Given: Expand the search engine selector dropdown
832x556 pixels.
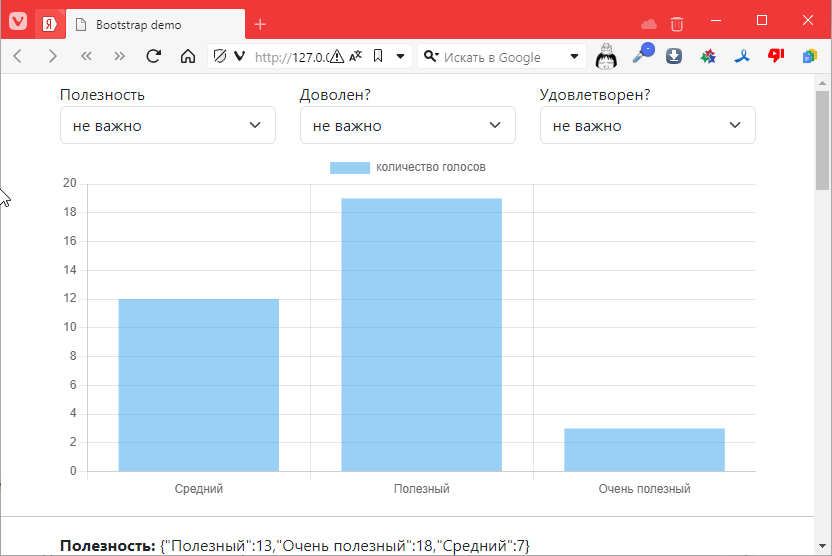Looking at the screenshot, I should [575, 57].
